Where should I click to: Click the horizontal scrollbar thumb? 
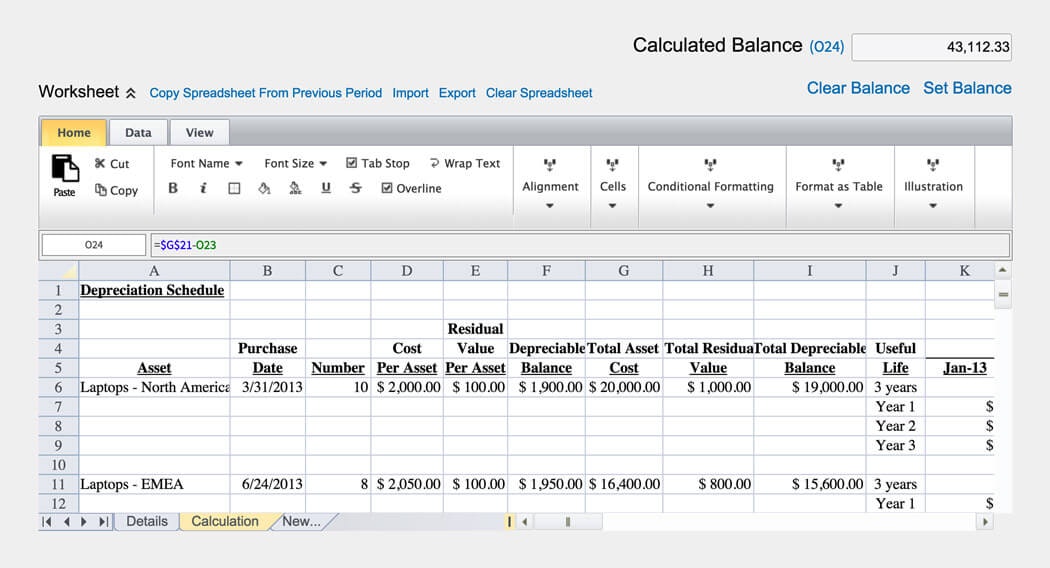[x=568, y=521]
